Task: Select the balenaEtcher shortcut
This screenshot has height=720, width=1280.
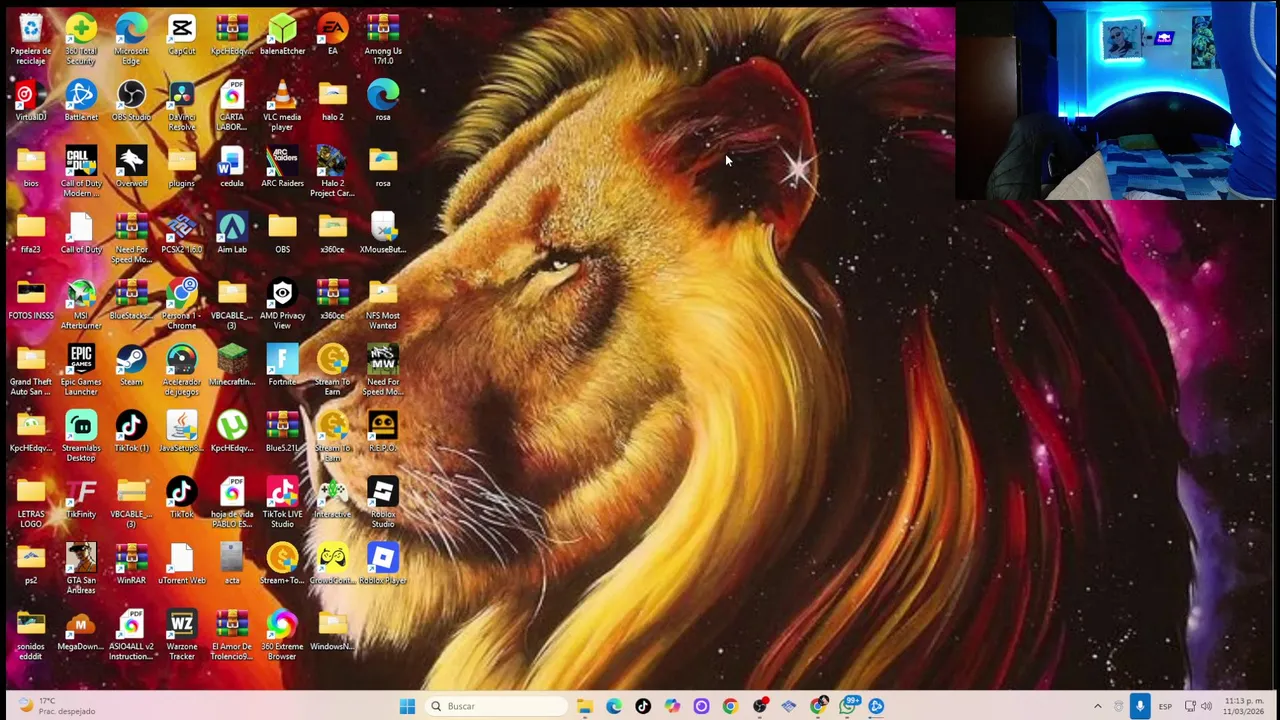Action: (x=282, y=34)
